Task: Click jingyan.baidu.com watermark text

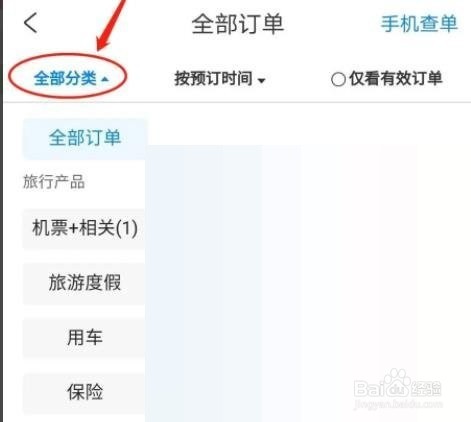Action: (398, 404)
